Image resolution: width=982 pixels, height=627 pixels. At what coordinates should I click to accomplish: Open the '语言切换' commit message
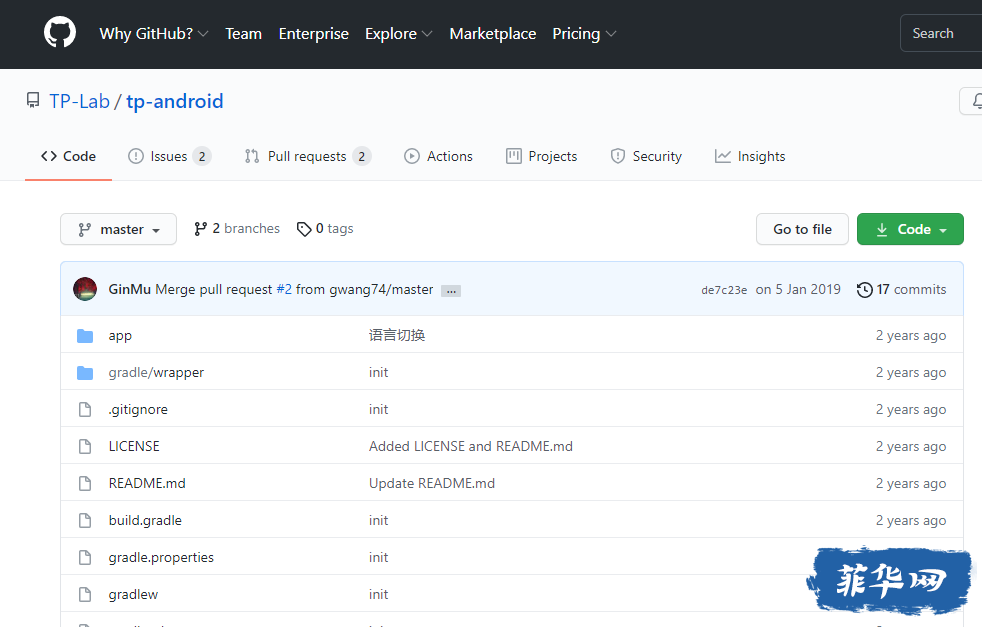[397, 336]
